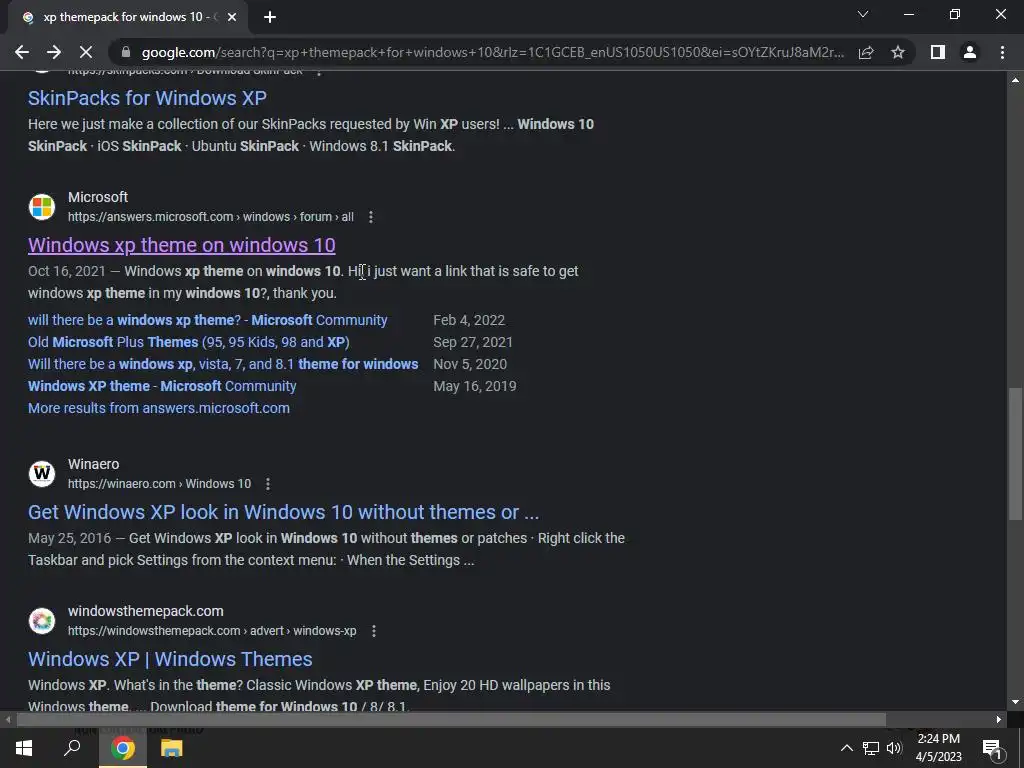Open Chrome three-dot menu
This screenshot has height=768, width=1024.
(1002, 52)
